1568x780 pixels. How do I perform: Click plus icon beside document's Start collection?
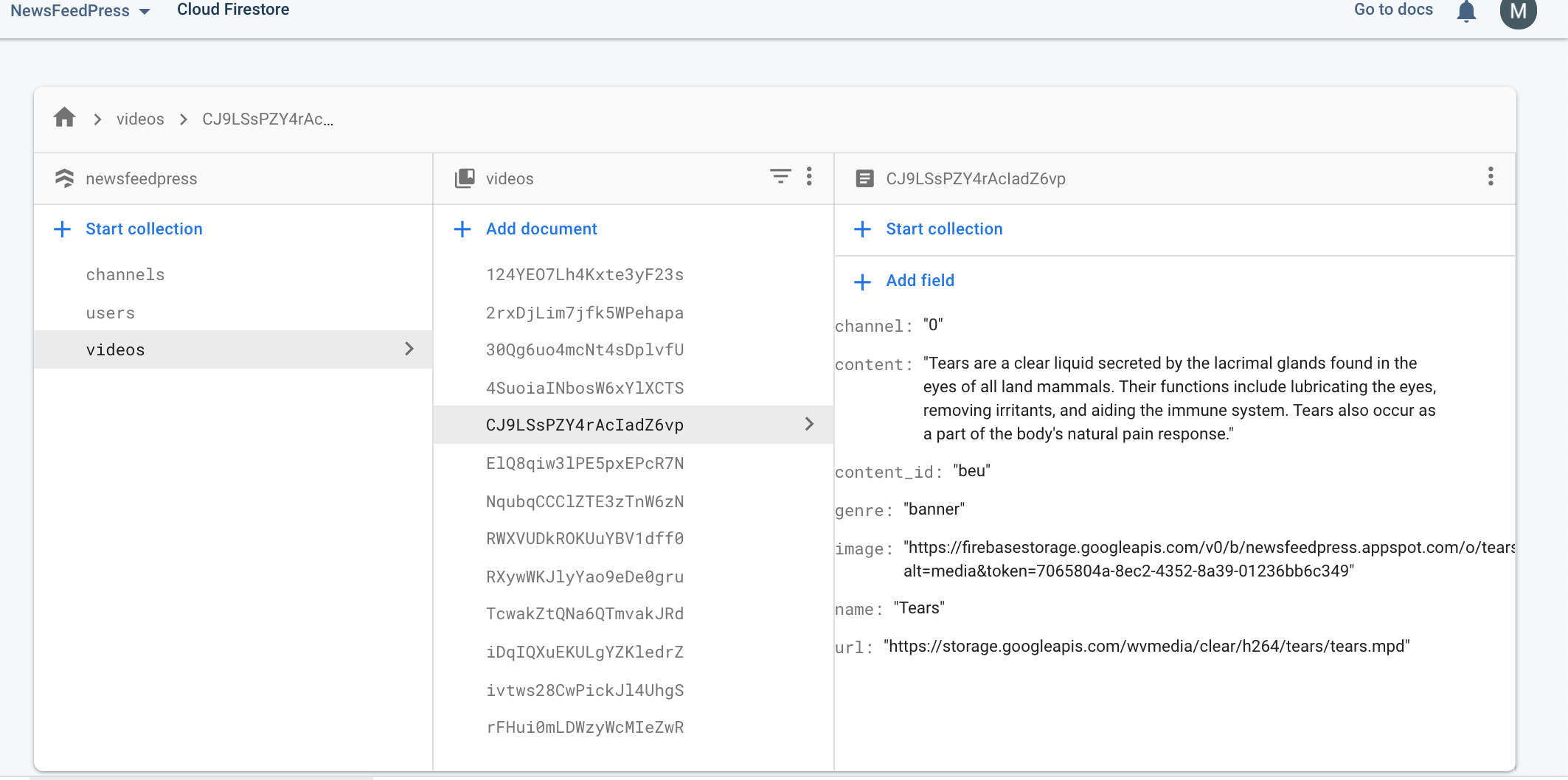click(x=862, y=229)
